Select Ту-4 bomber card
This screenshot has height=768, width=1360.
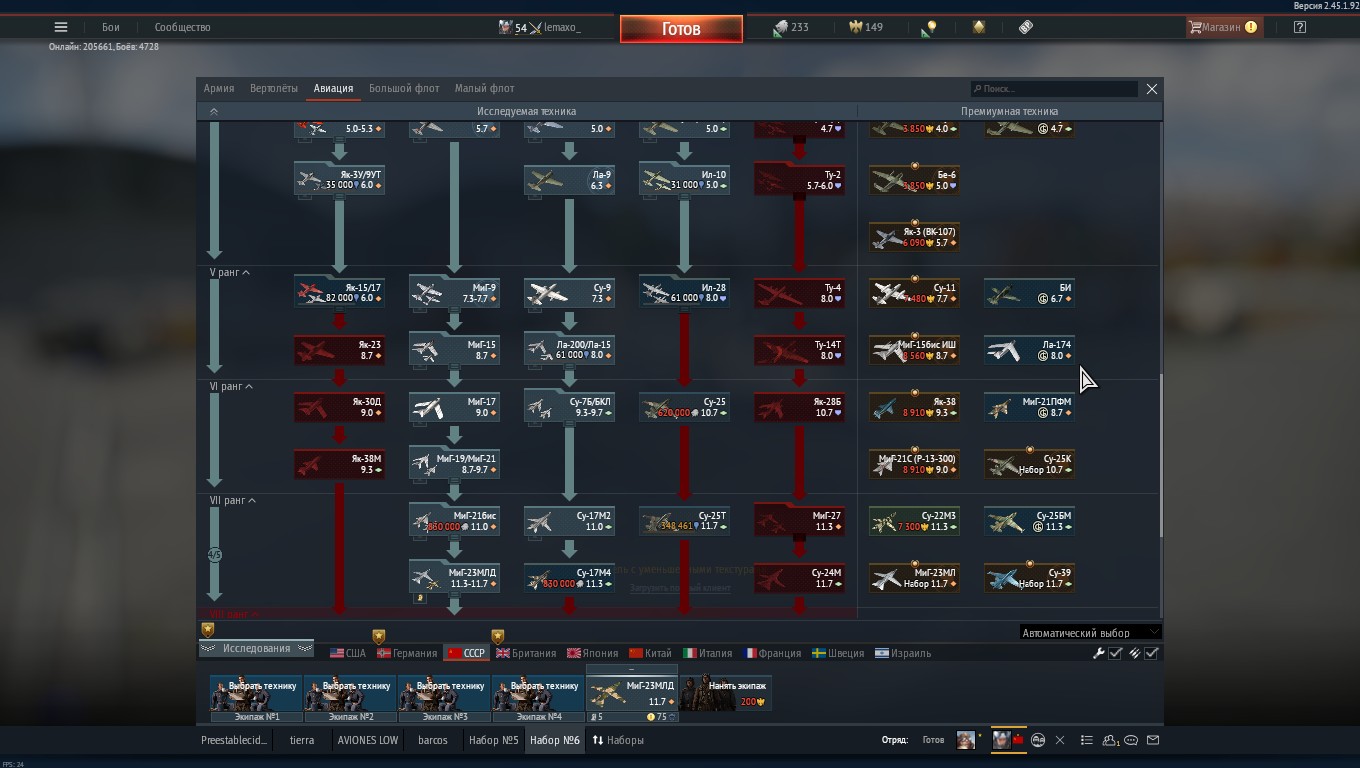(799, 292)
